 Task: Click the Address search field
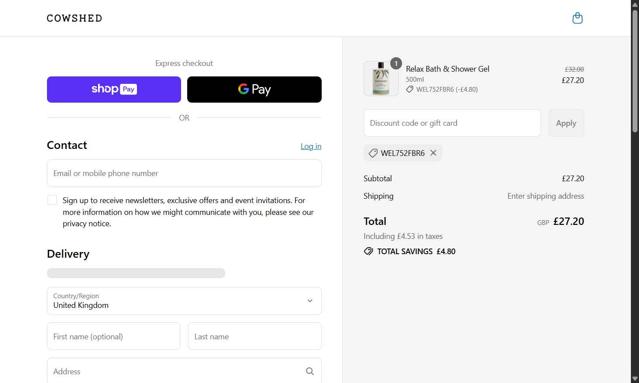tap(184, 371)
